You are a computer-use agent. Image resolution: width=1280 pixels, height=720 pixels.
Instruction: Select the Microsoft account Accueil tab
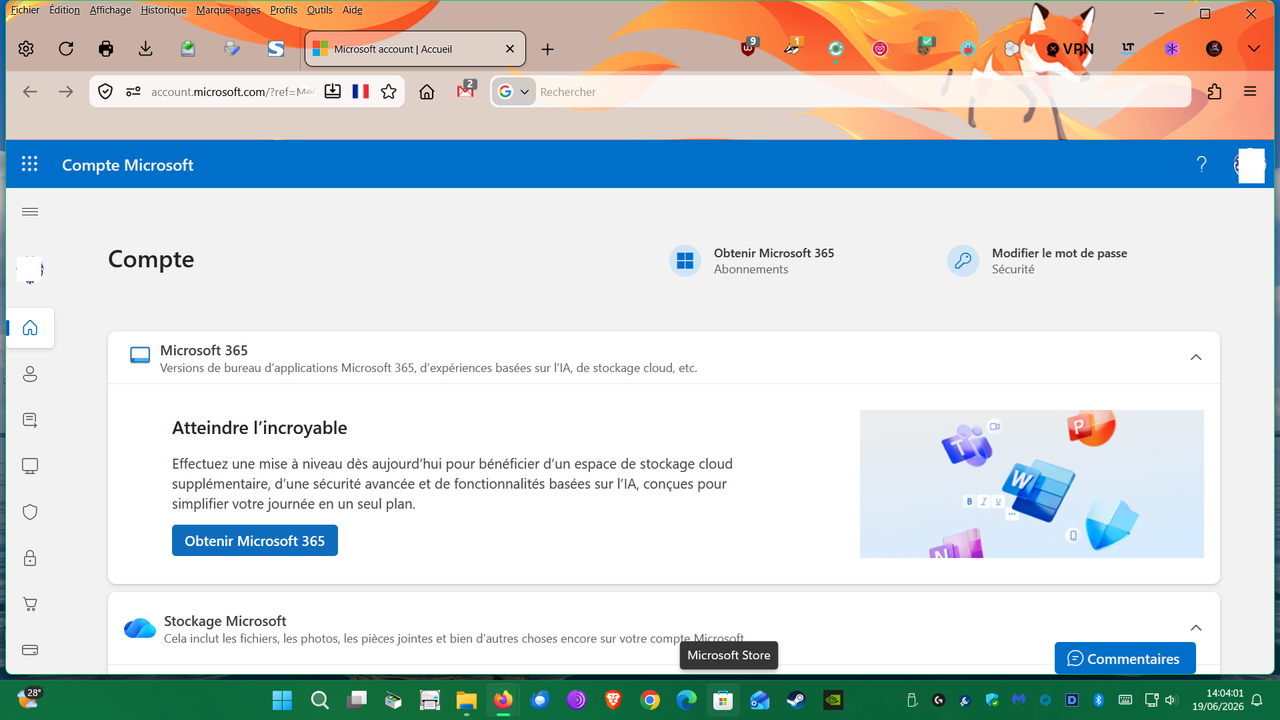[x=415, y=48]
